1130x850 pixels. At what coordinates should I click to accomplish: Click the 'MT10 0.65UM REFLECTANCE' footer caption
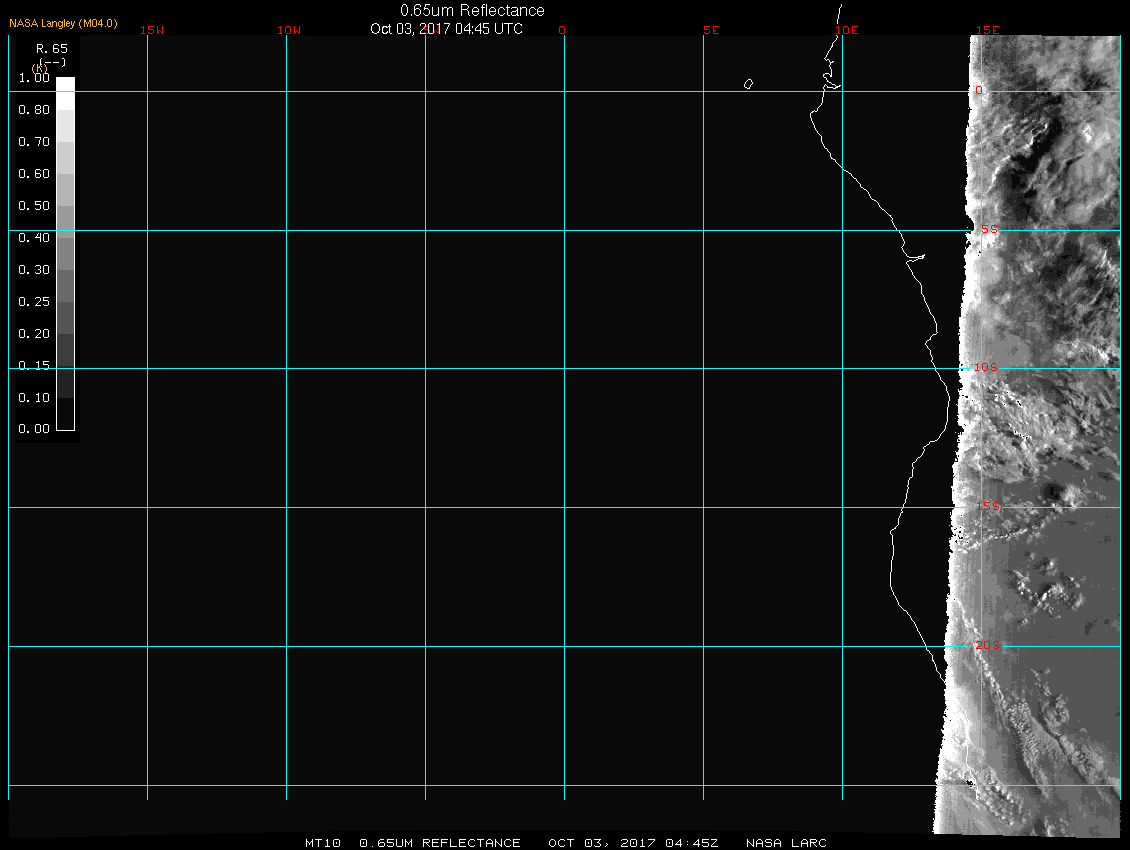click(x=412, y=843)
